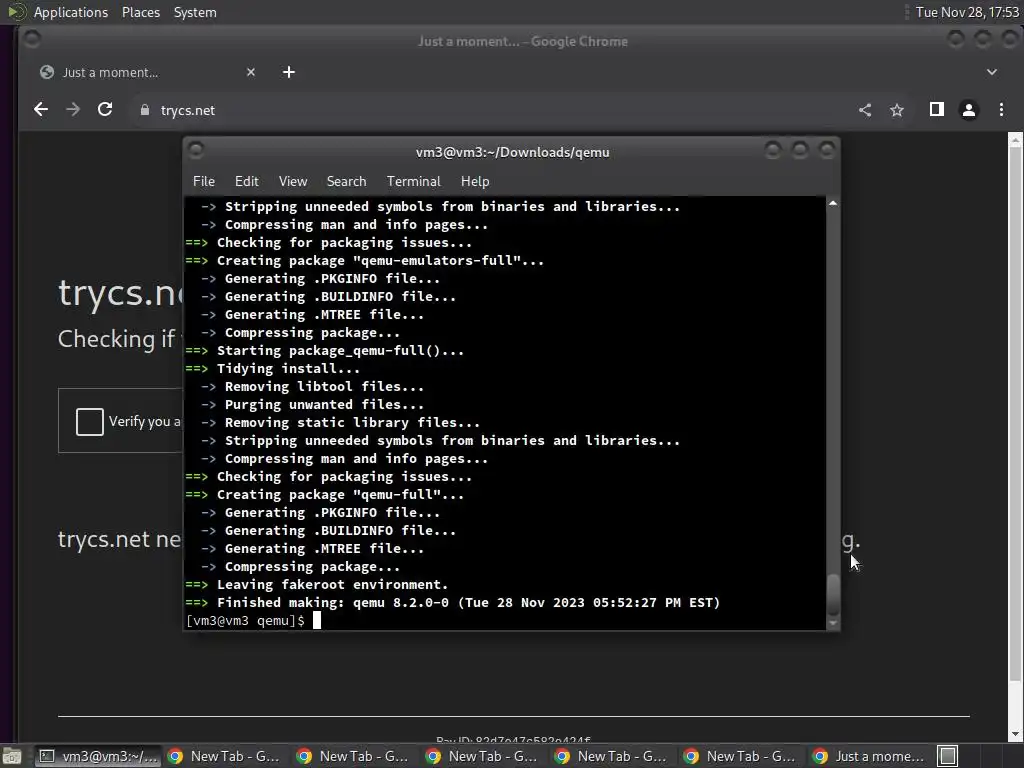Click the terminal scrollbar thumb
1024x768 pixels.
click(x=833, y=594)
